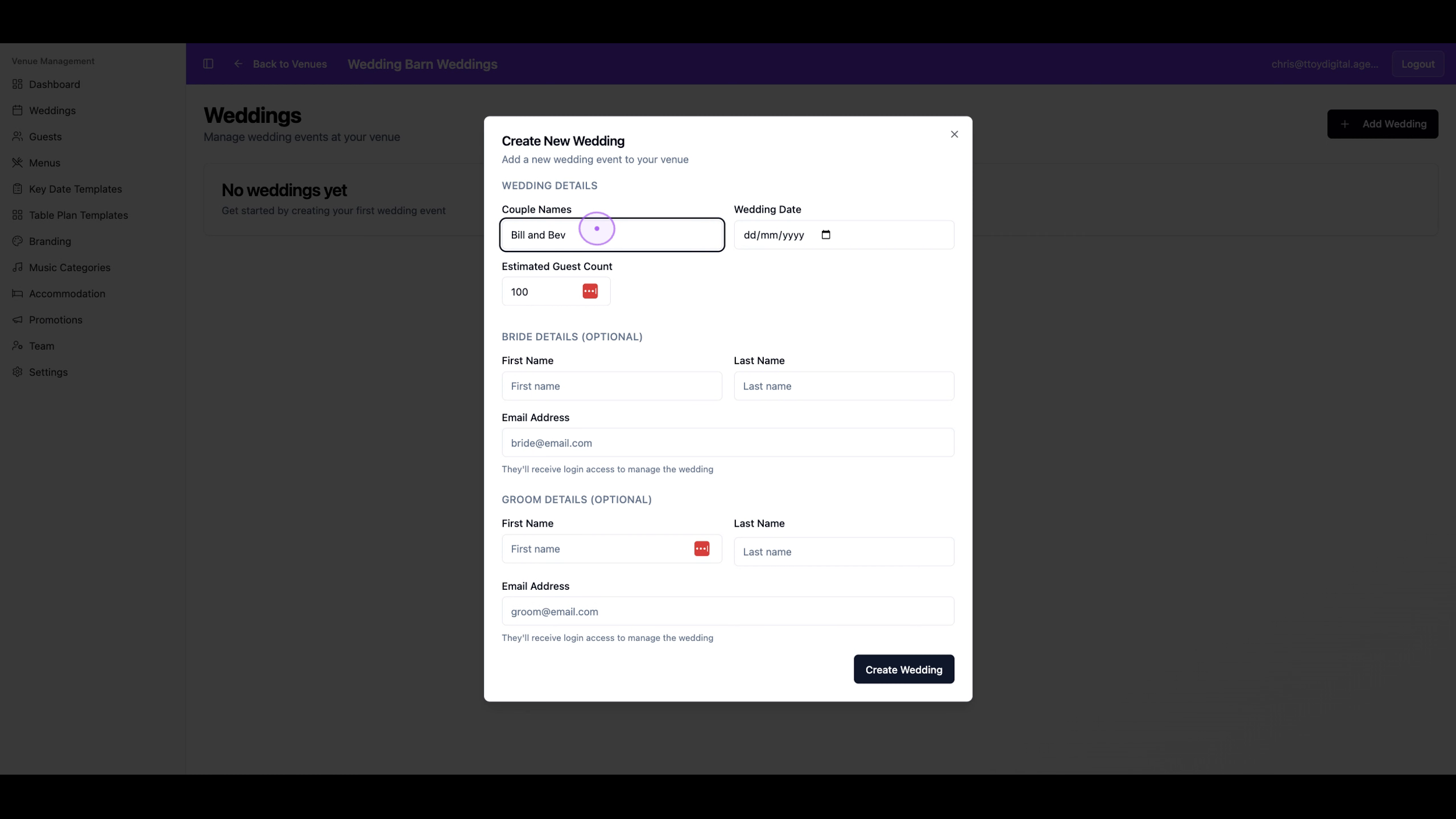
Task: Click the Back to Venues link
Action: coord(289,64)
